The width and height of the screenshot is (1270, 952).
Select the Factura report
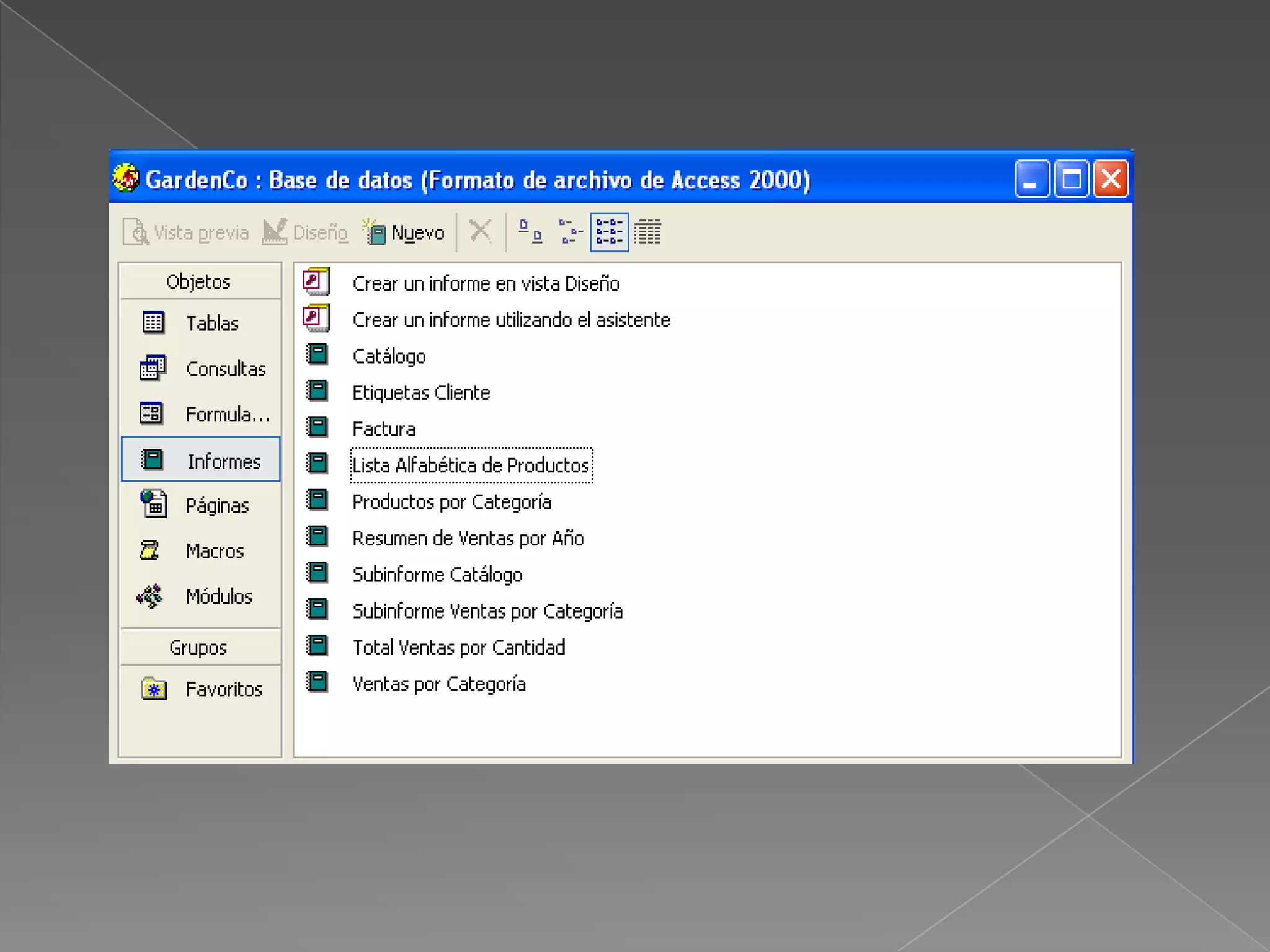(x=384, y=429)
